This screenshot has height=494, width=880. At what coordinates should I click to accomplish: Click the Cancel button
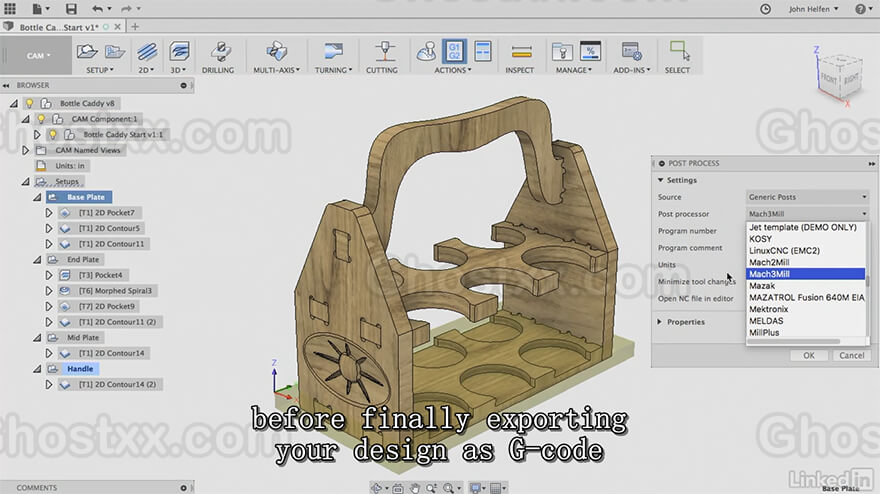[851, 355]
